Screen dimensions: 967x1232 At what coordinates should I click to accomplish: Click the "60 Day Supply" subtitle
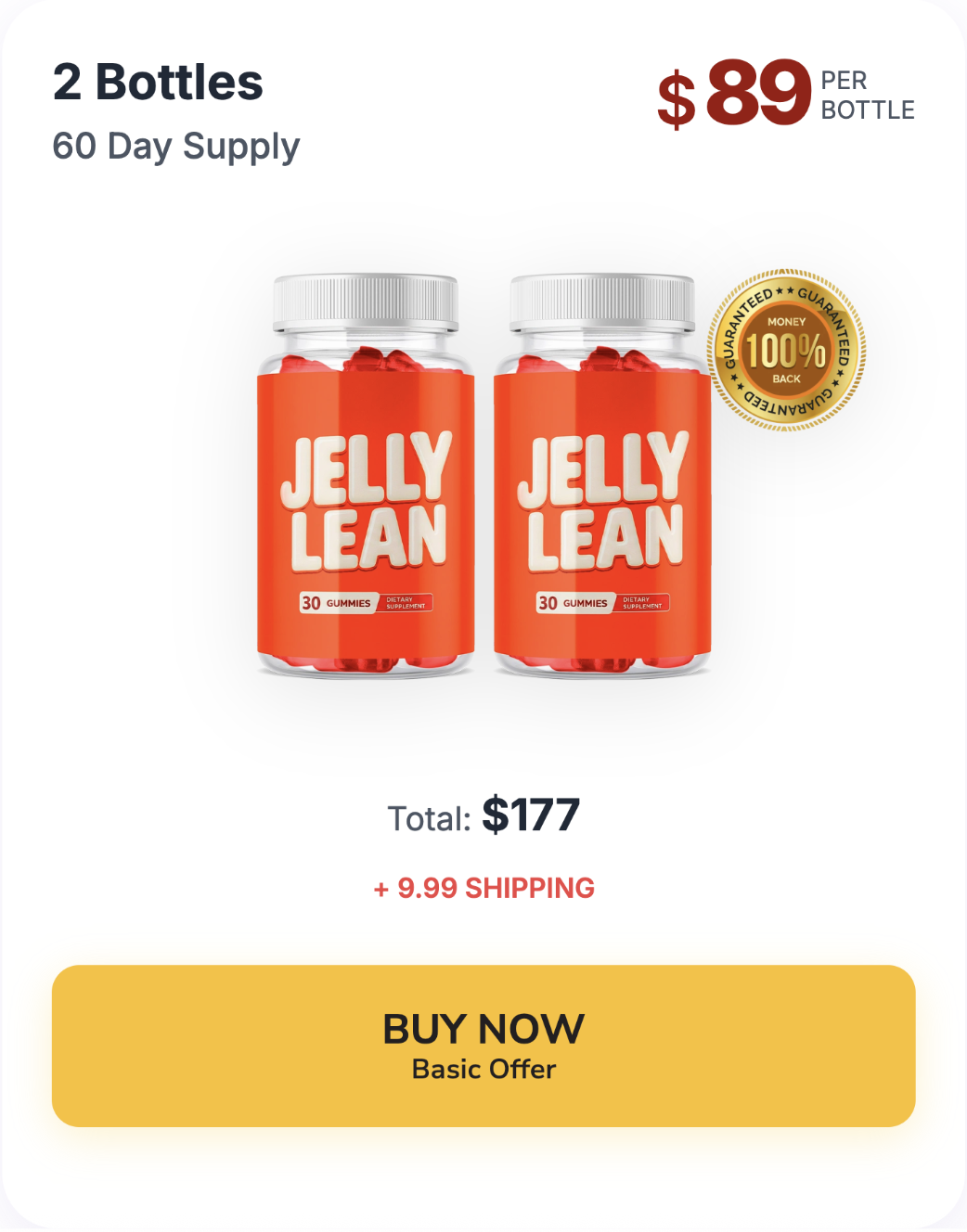176,147
